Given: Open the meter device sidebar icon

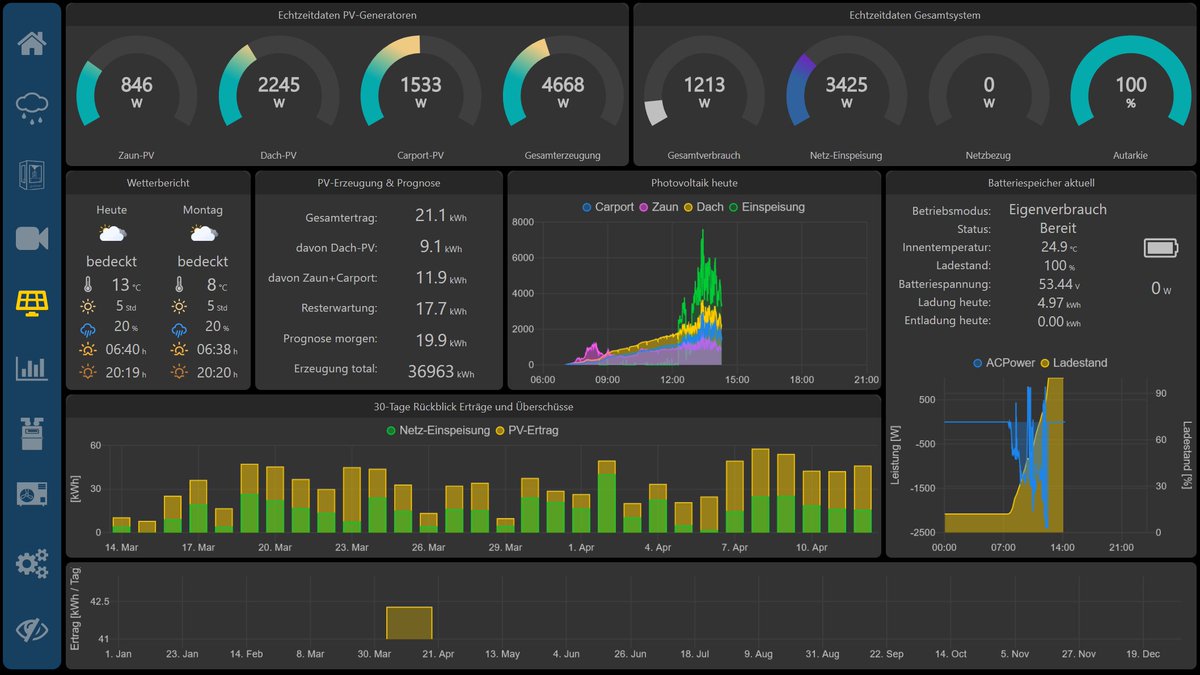Looking at the screenshot, I should pyautogui.click(x=32, y=433).
